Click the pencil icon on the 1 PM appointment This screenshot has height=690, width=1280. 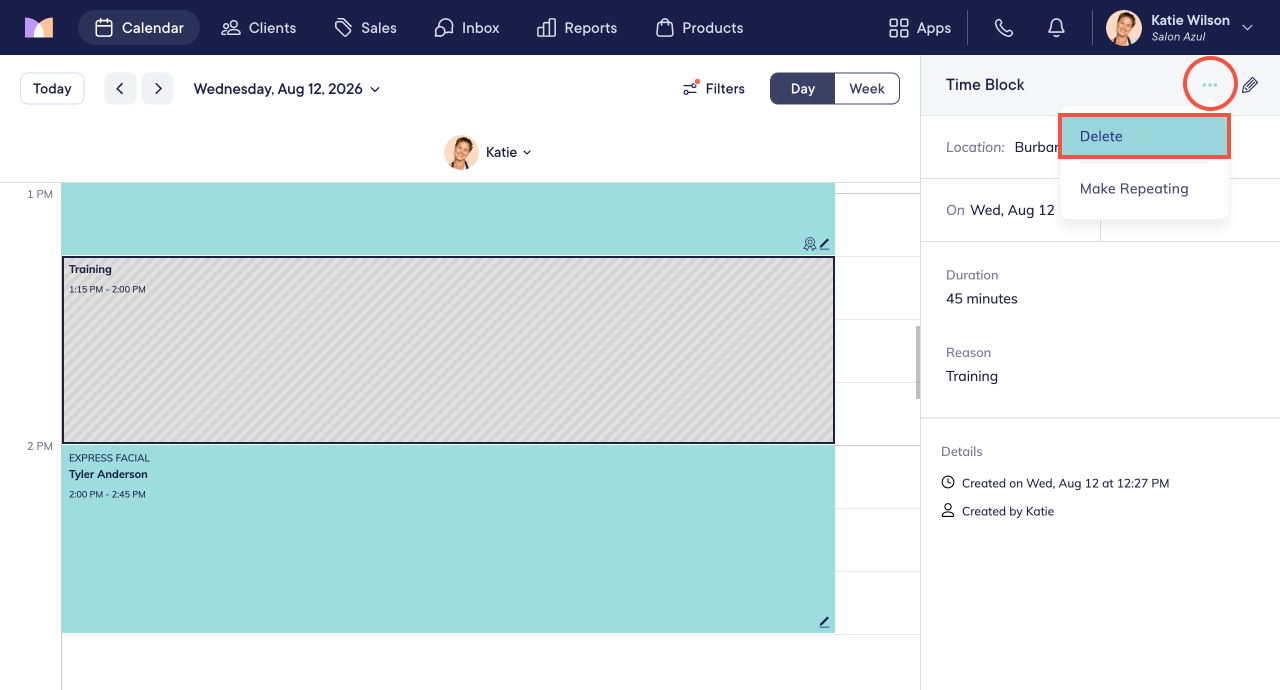[824, 243]
